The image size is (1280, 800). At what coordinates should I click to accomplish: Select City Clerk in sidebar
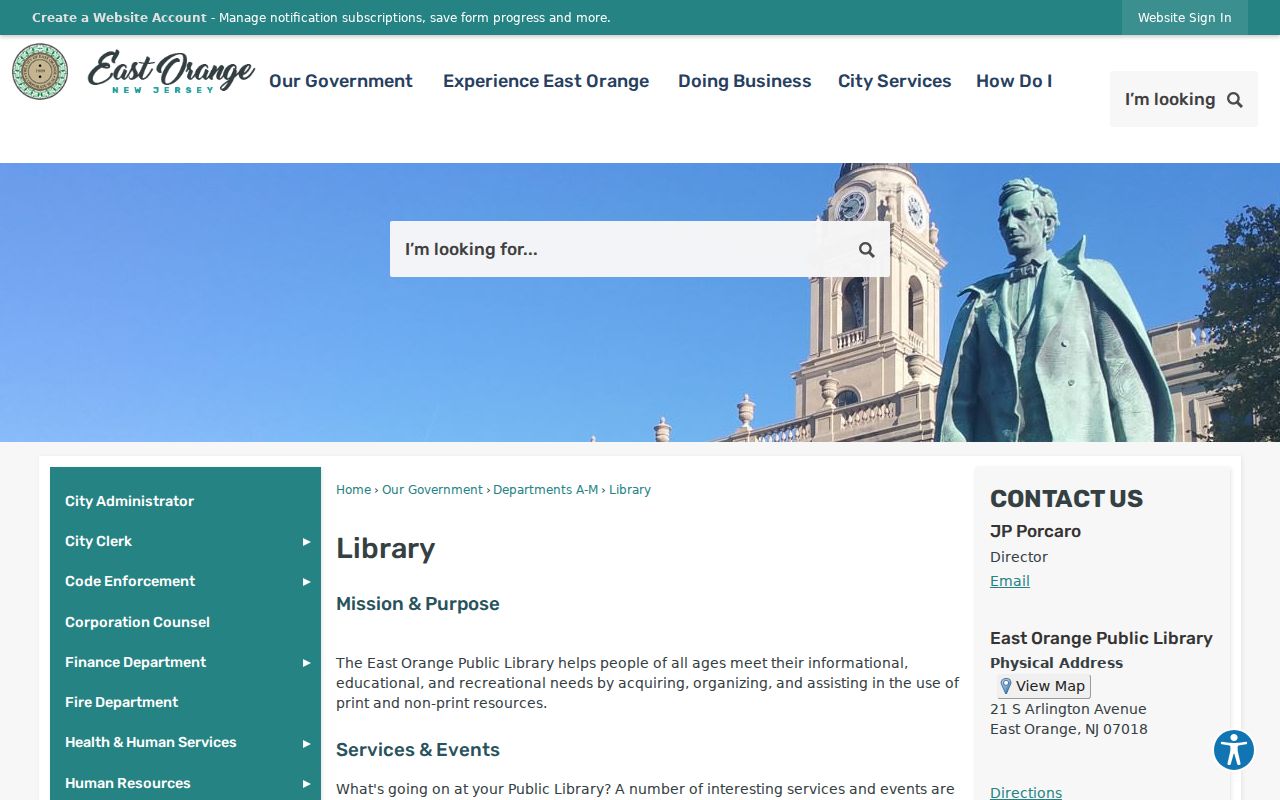click(x=99, y=541)
